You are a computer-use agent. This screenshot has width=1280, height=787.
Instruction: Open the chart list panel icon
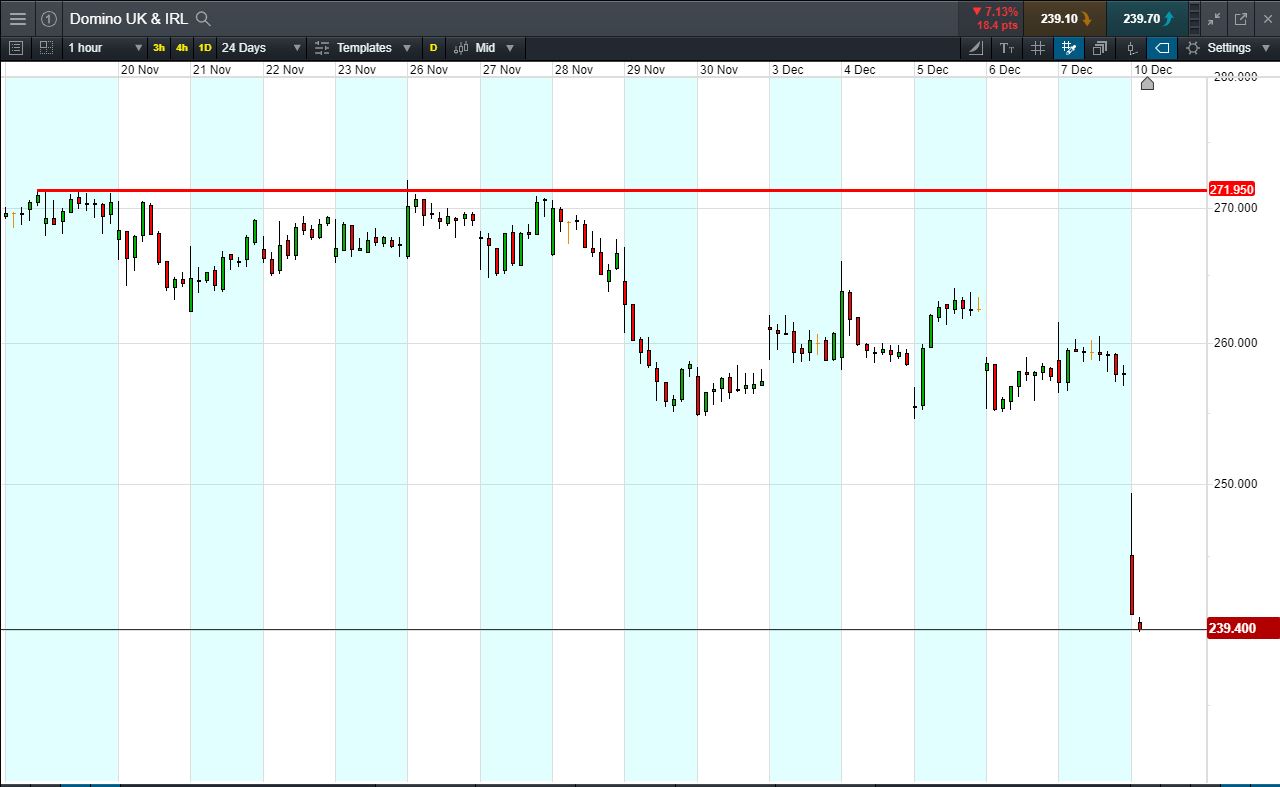click(x=15, y=48)
